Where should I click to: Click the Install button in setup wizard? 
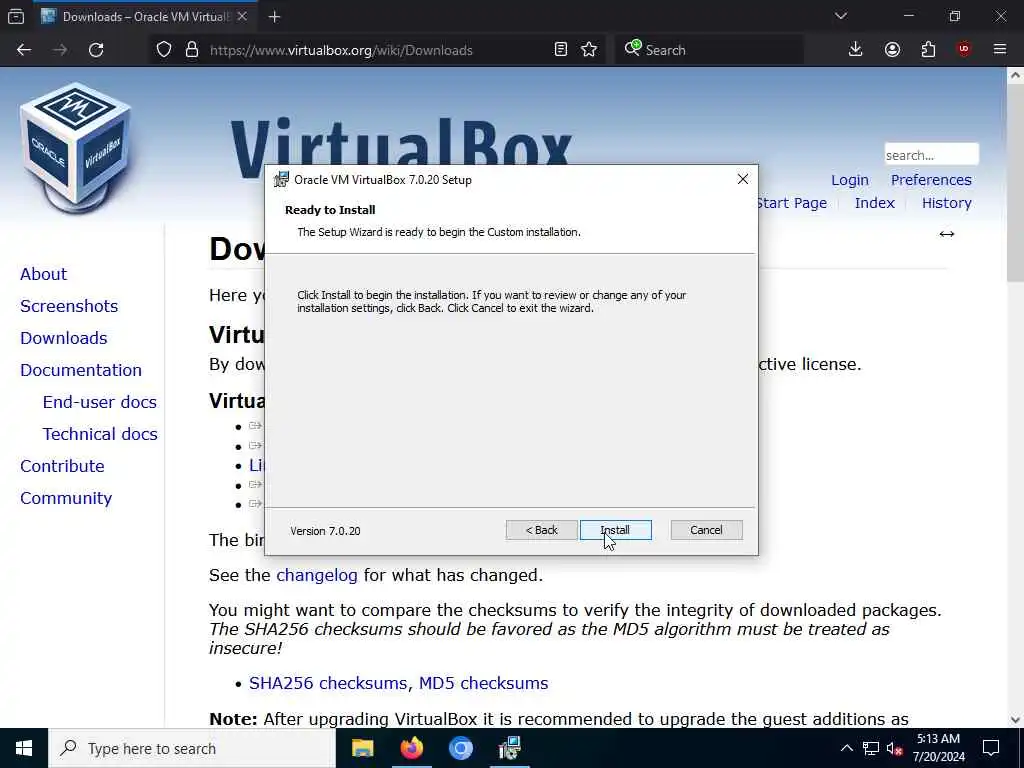(x=615, y=530)
